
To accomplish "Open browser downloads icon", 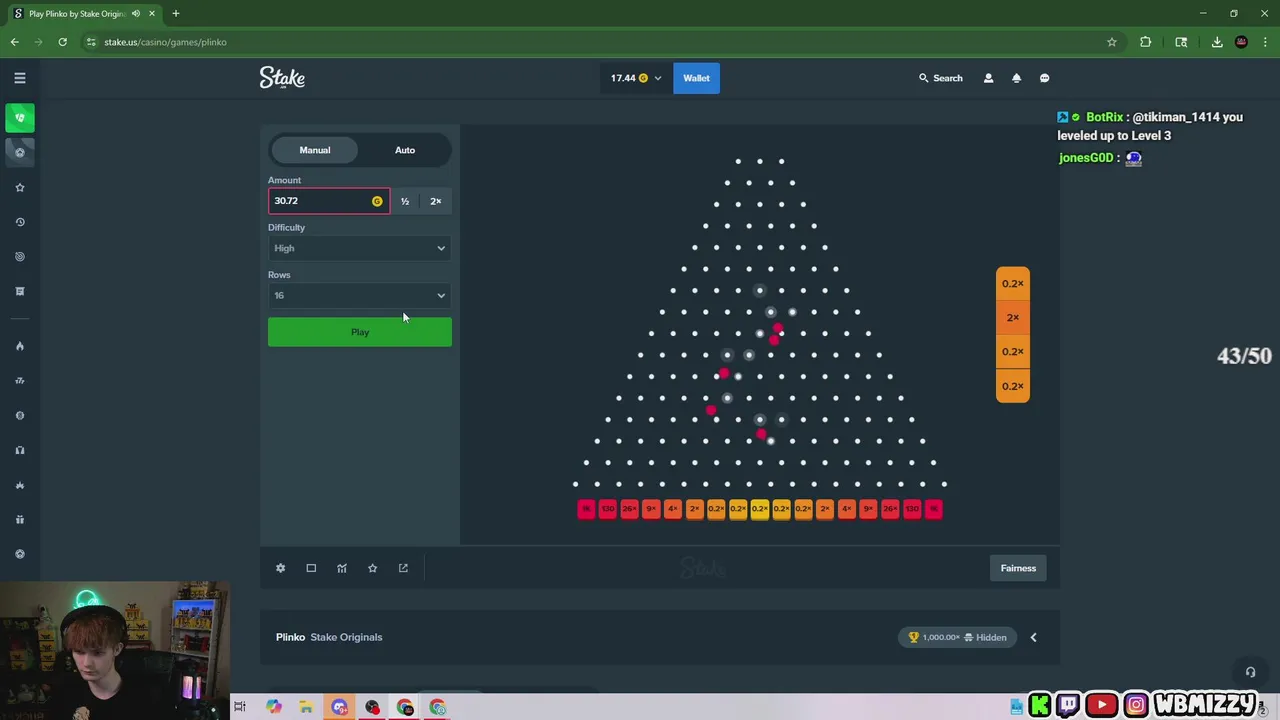I will (1217, 42).
